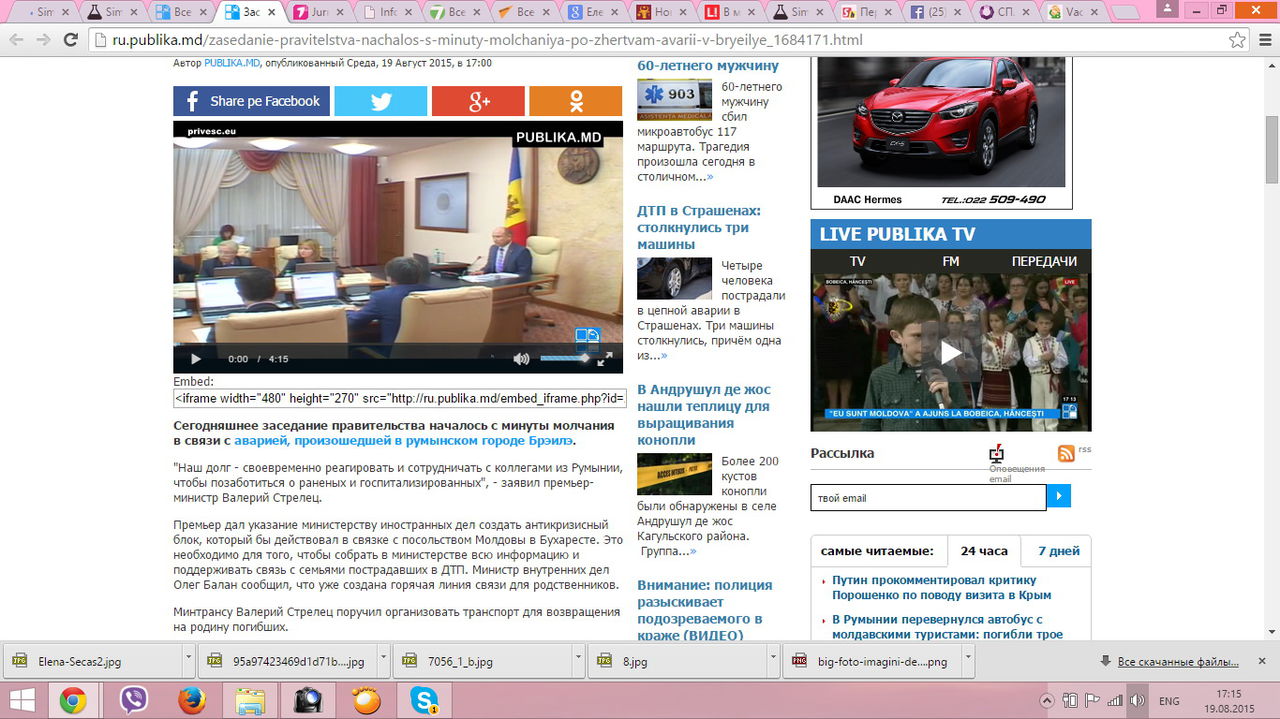1280x719 pixels.
Task: Open Viber from the taskbar
Action: coord(133,701)
